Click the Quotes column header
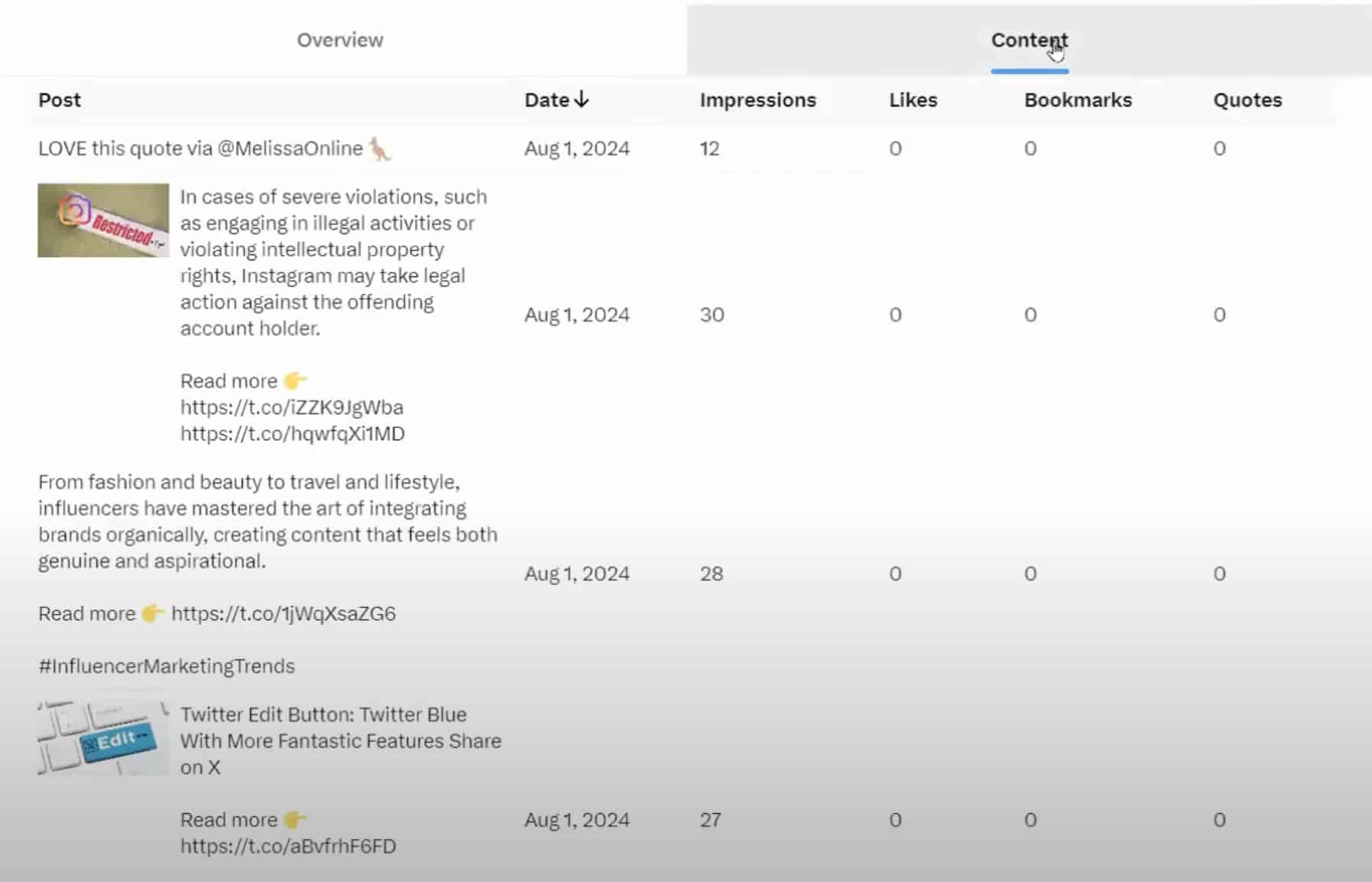 tap(1246, 100)
